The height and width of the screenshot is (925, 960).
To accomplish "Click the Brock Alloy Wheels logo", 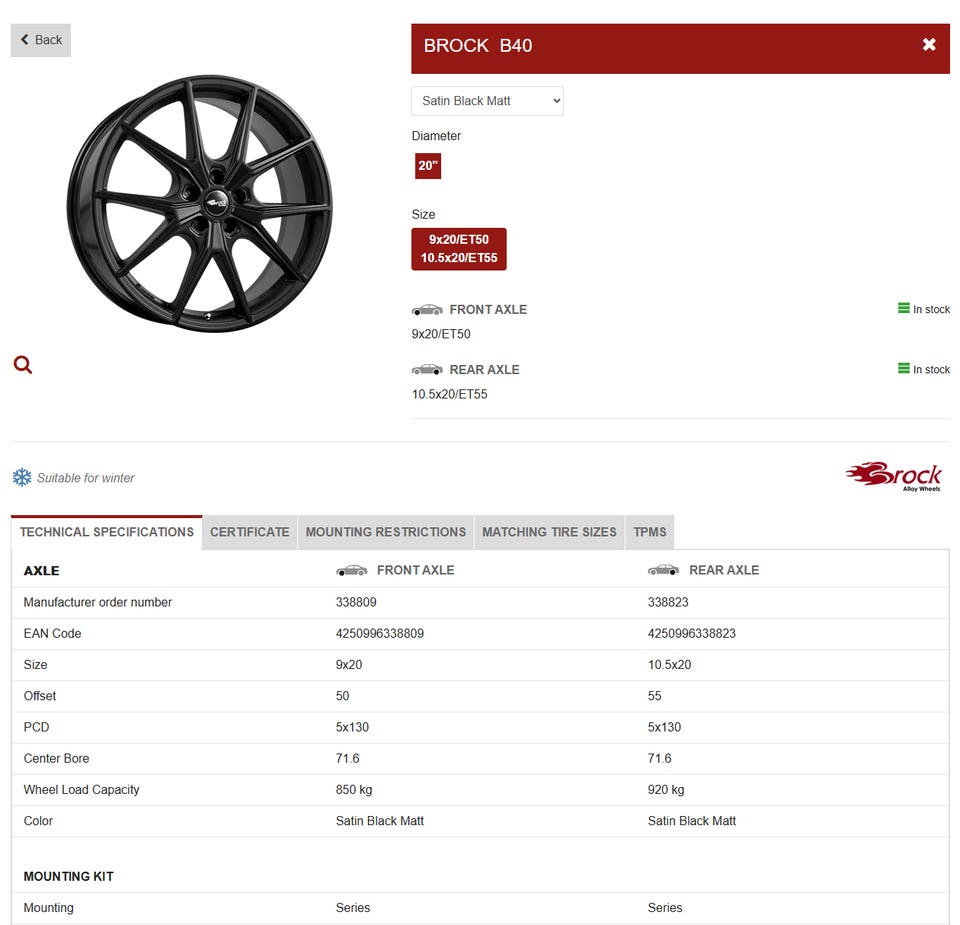I will 894,476.
